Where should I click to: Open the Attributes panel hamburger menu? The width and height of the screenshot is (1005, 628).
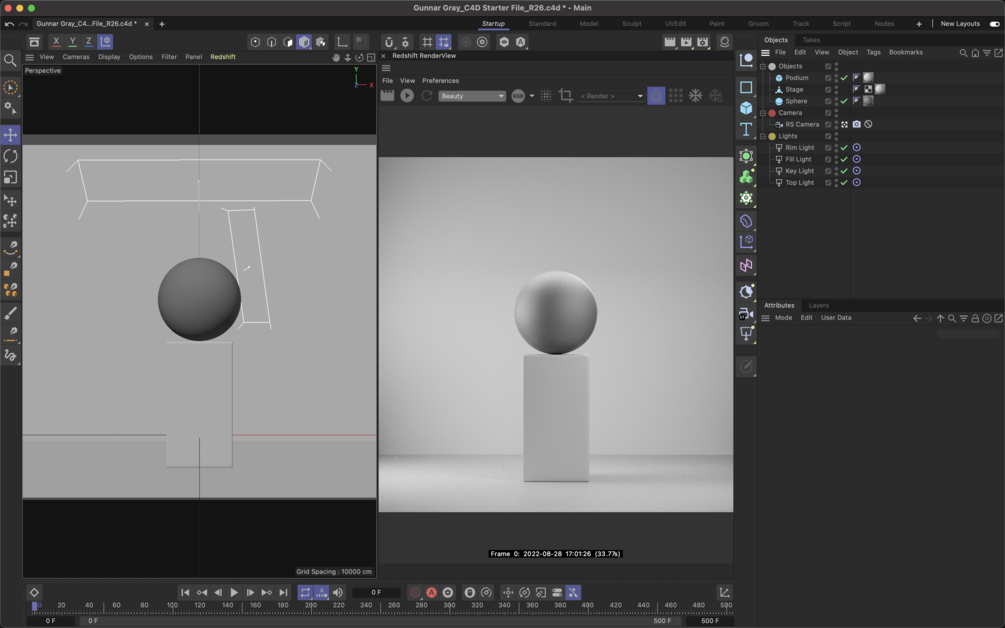pyautogui.click(x=765, y=318)
